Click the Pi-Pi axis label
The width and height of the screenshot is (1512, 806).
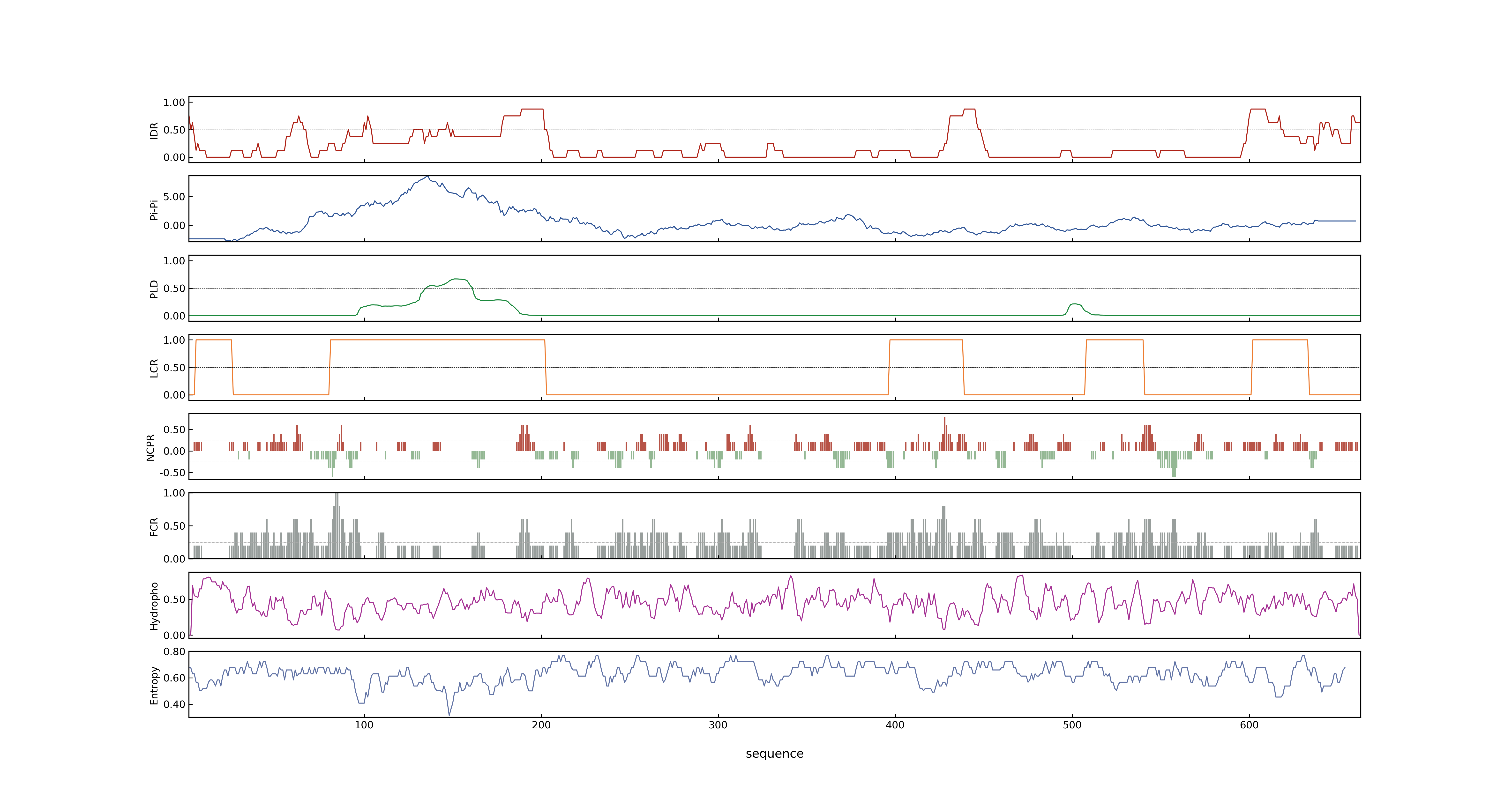(154, 209)
